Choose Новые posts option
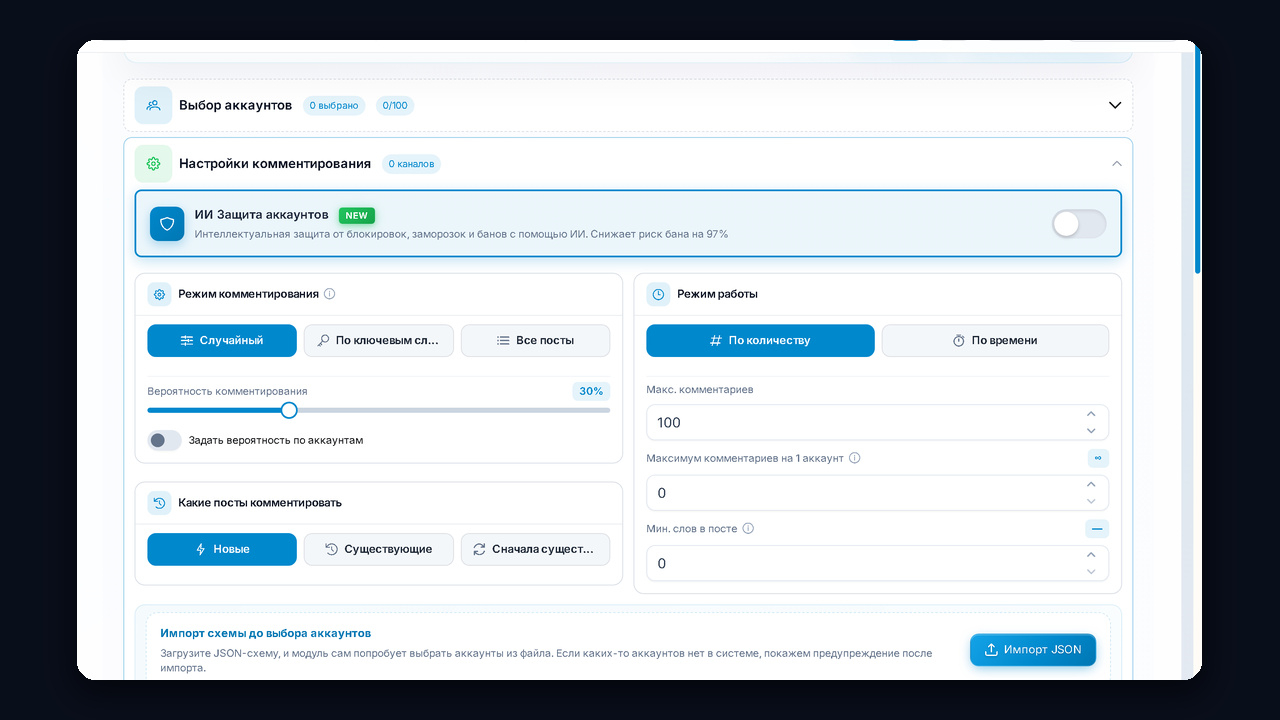This screenshot has height=720, width=1280. (x=222, y=549)
